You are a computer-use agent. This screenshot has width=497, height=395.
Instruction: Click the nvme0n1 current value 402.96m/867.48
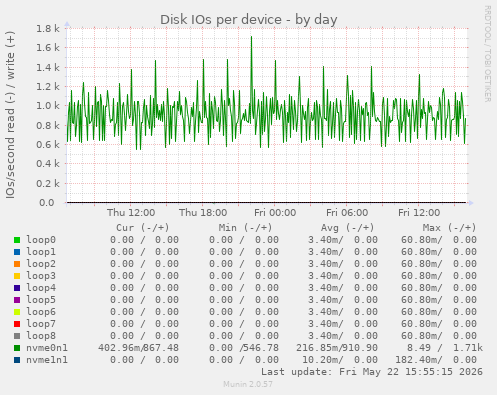138,348
